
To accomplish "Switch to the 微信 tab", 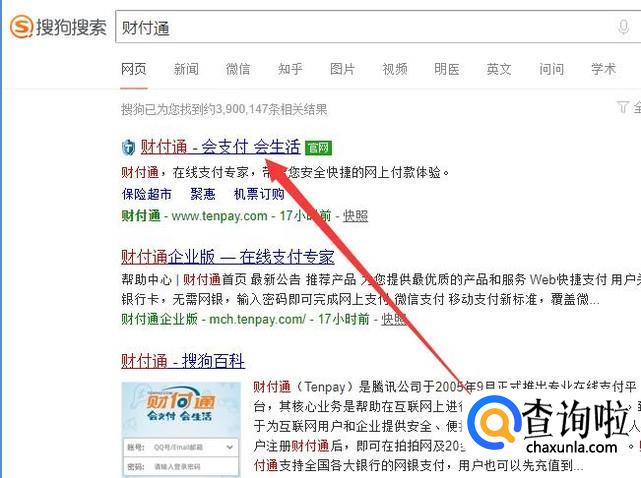I will pyautogui.click(x=238, y=69).
